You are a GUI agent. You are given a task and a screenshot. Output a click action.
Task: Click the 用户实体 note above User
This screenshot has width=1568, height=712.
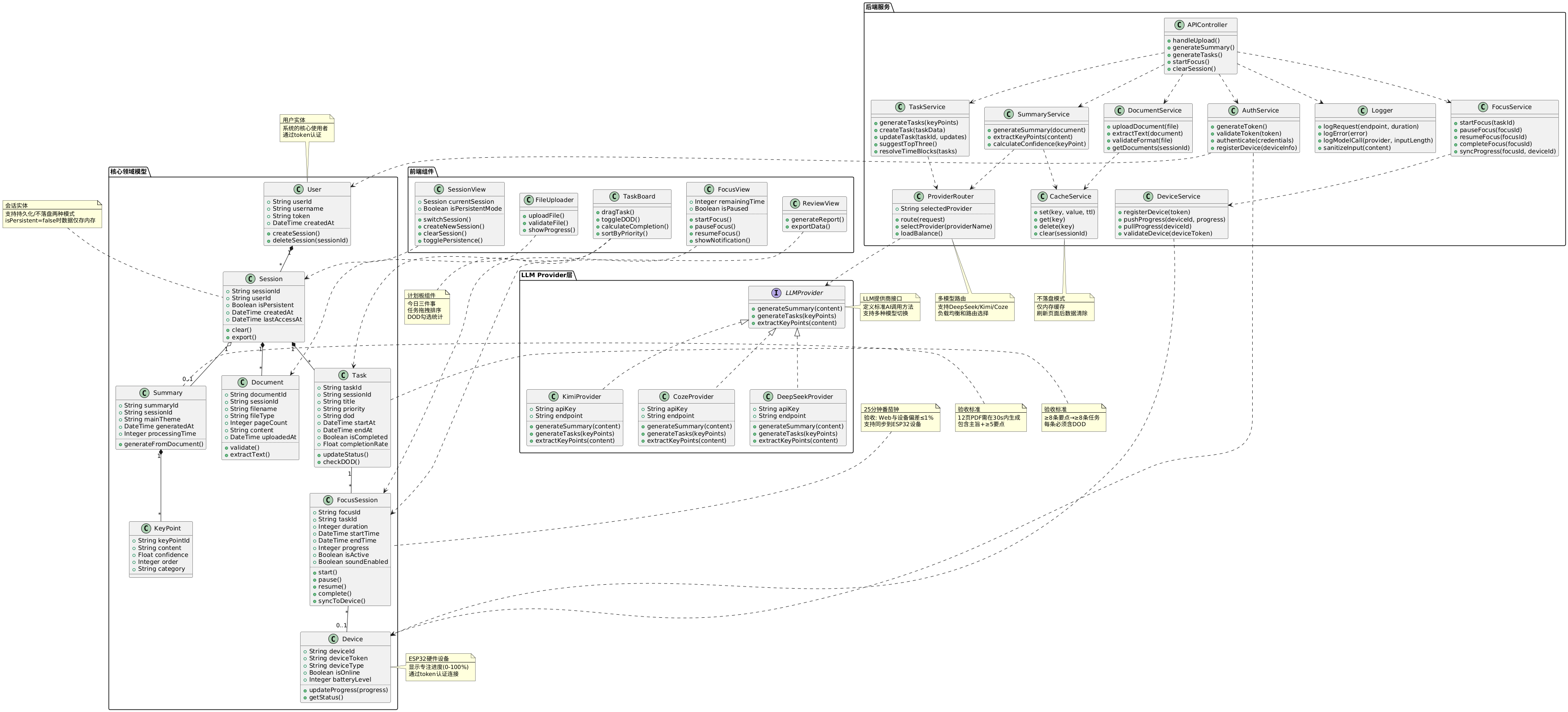click(307, 128)
